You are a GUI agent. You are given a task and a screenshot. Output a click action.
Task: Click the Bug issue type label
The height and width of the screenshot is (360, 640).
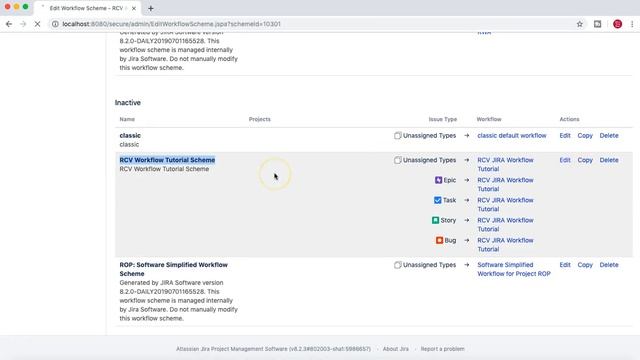(x=450, y=240)
